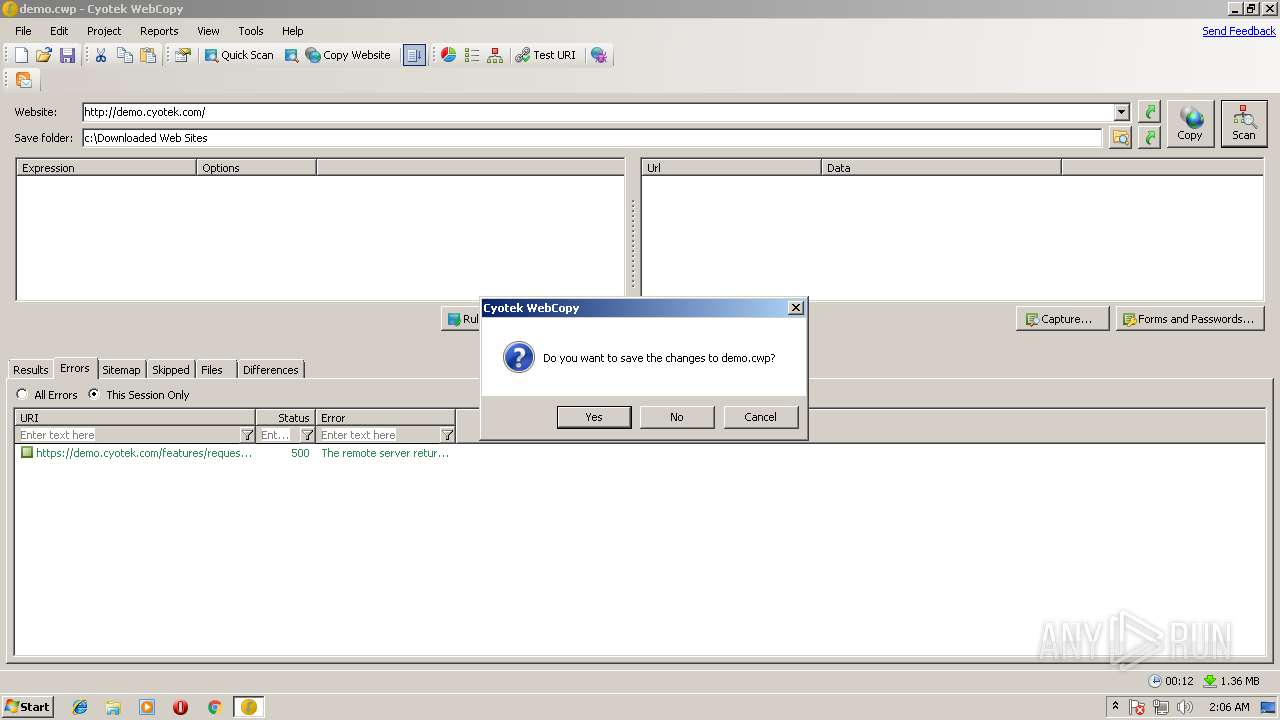Open project properties icon in toolbar

tap(182, 55)
